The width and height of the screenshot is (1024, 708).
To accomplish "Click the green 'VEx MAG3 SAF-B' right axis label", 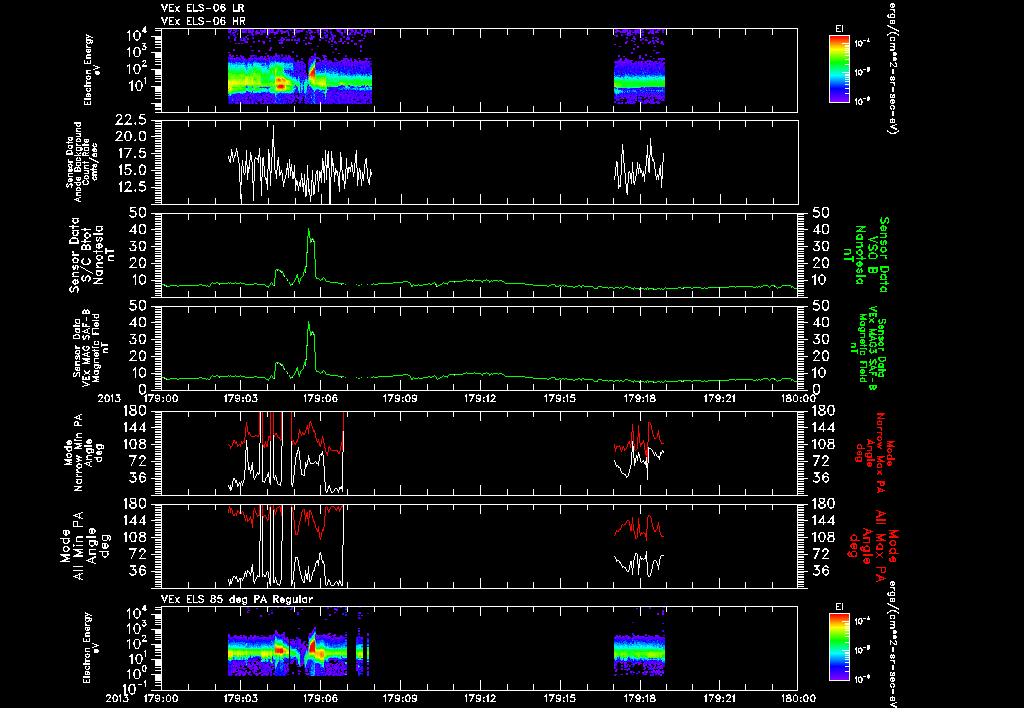I will tap(868, 349).
